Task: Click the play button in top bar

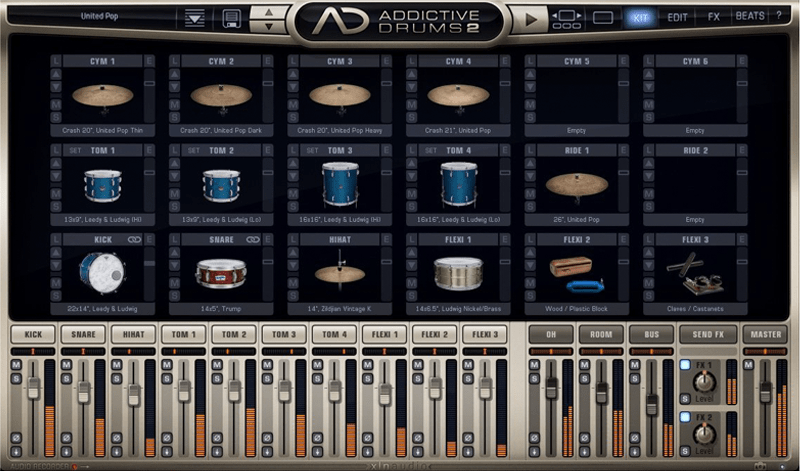Action: 530,17
